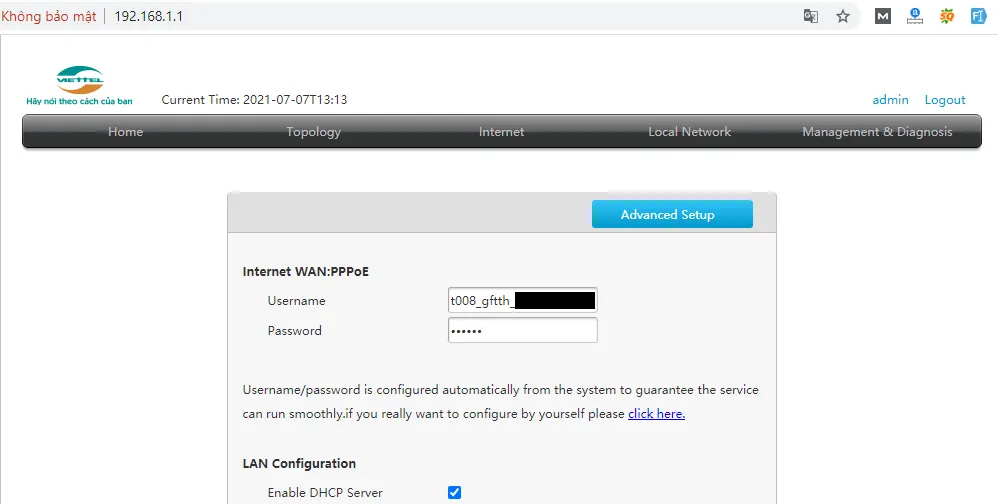Screen dimensions: 998x504
Task: Click the Logout link
Action: [x=945, y=100]
